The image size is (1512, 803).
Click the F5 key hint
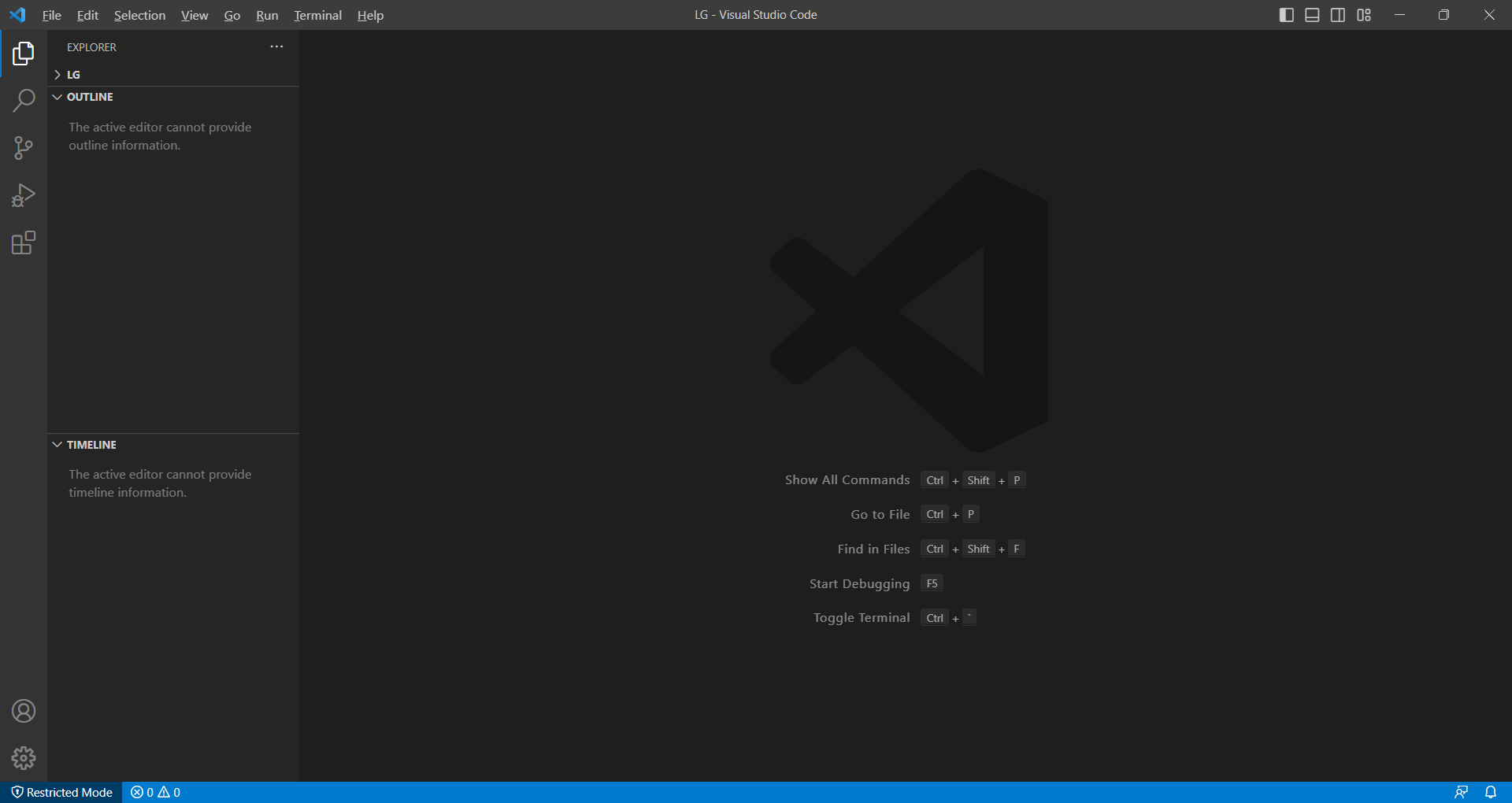[x=932, y=583]
